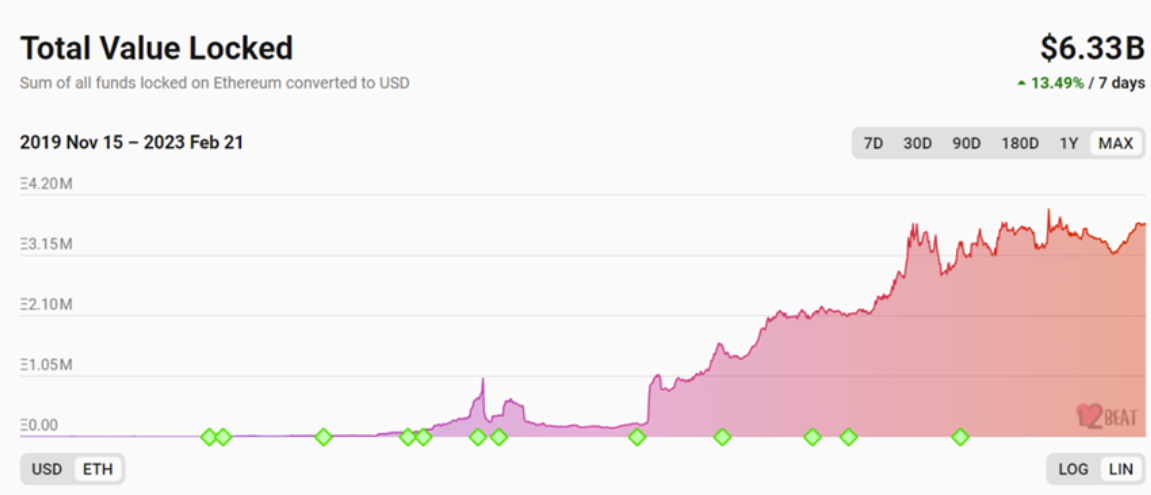Image resolution: width=1151 pixels, height=495 pixels.
Task: Click the $6.33B total value figure
Action: [x=1092, y=48]
